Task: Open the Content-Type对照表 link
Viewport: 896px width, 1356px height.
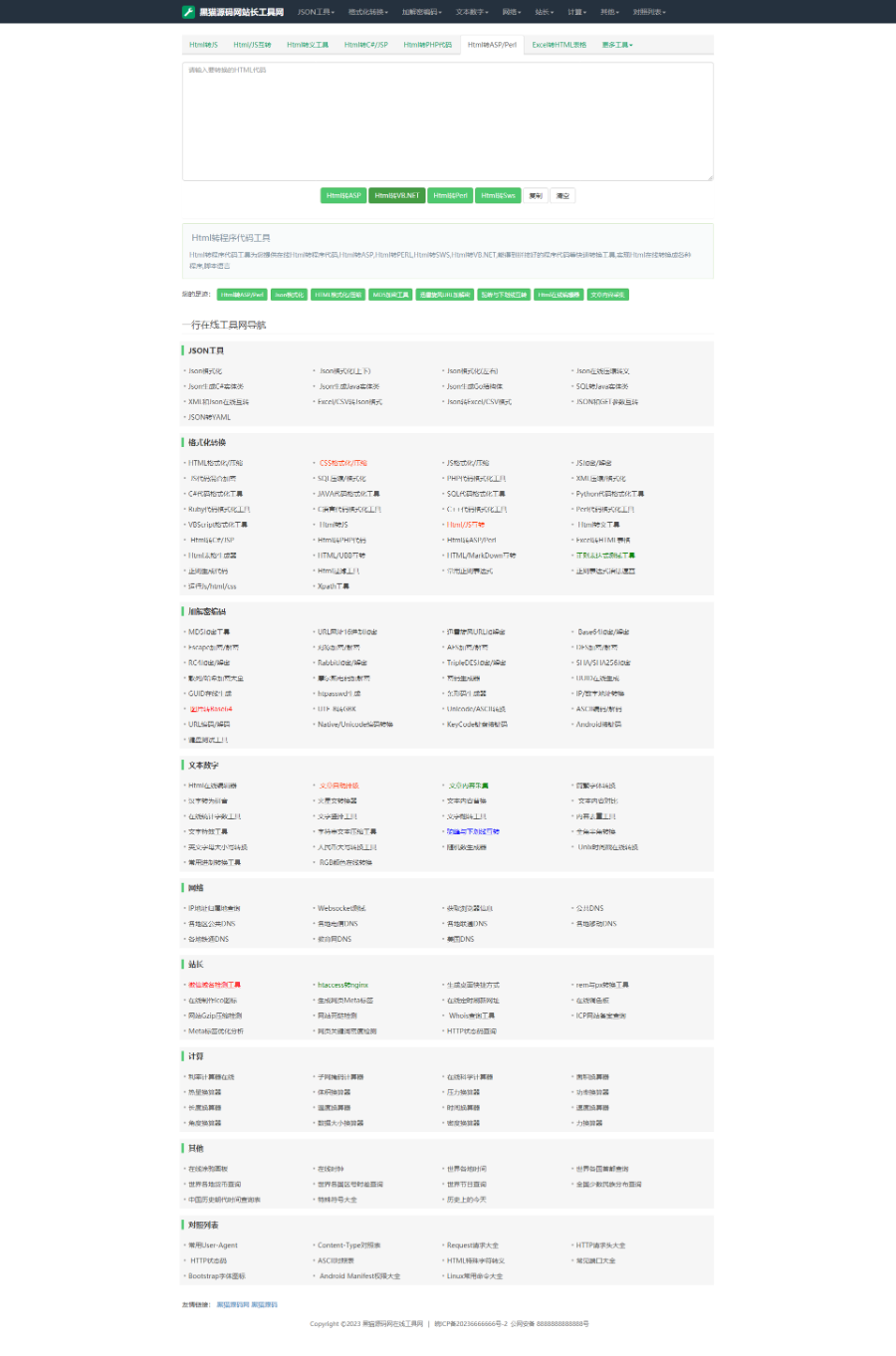Action: (x=349, y=1245)
